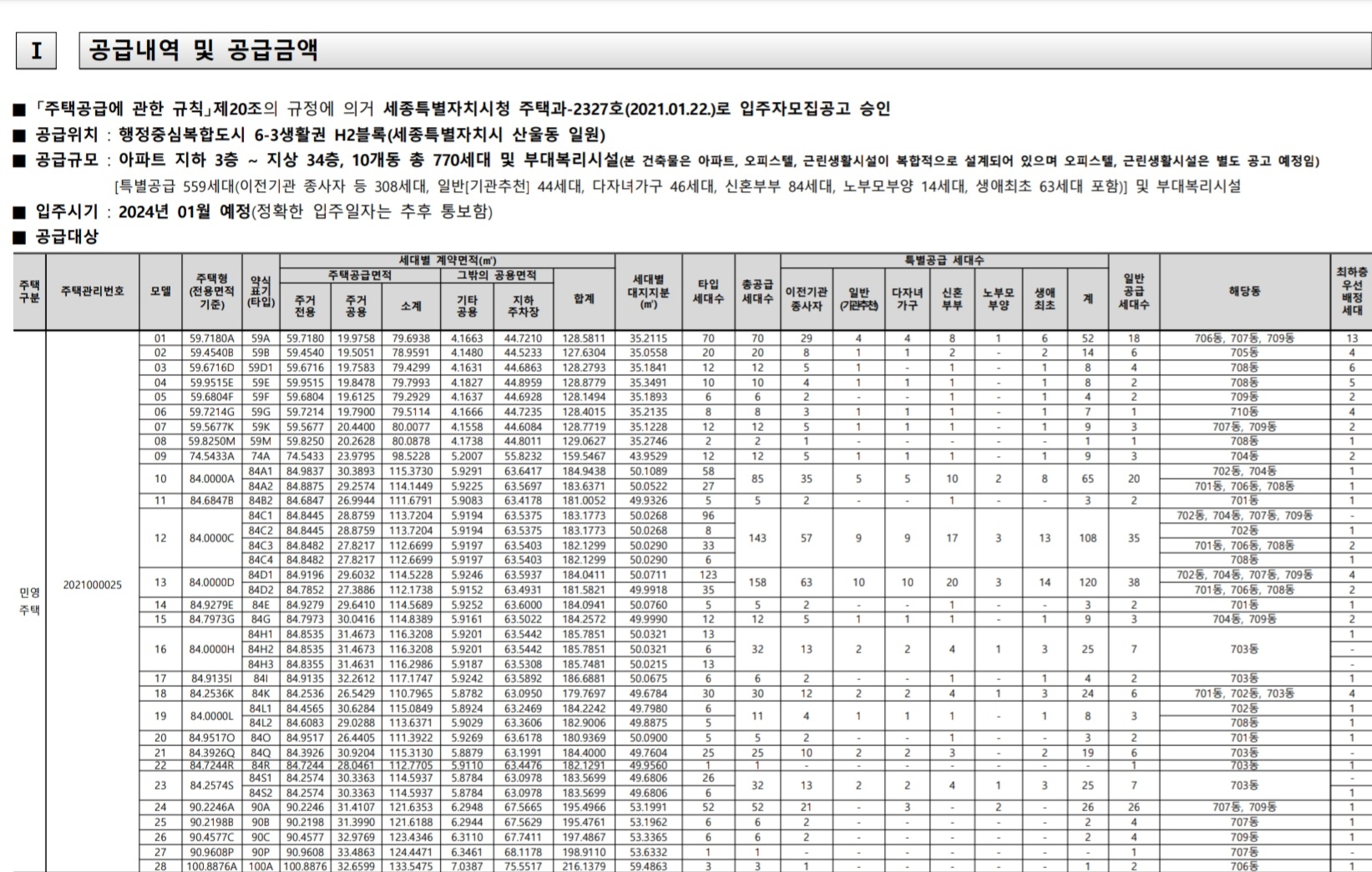This screenshot has height=872, width=1372.
Task: Click total area value 216.1379
Action: (x=584, y=866)
